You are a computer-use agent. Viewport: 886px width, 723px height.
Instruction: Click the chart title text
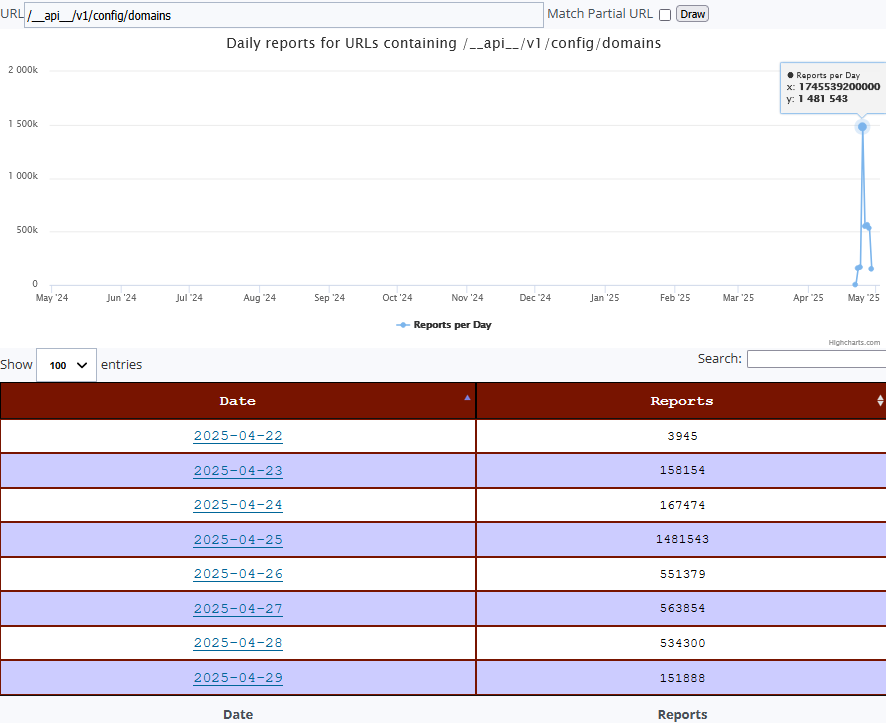click(443, 43)
